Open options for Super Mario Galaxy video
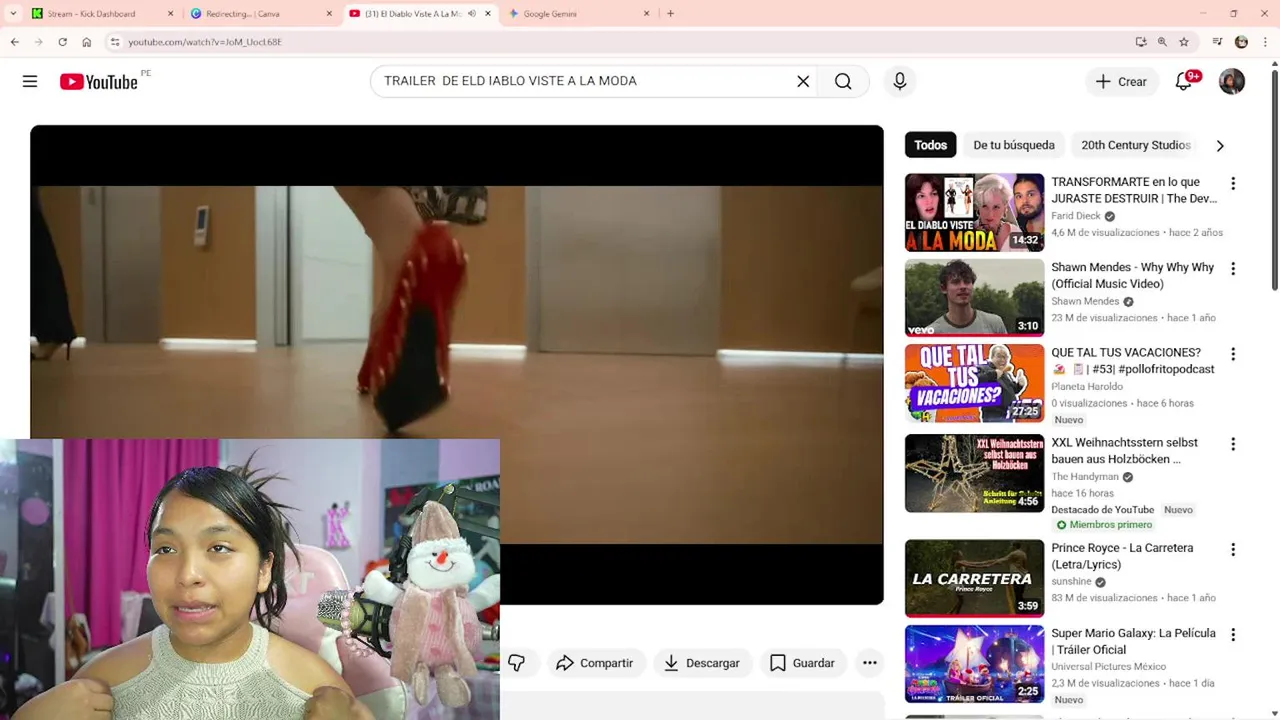The width and height of the screenshot is (1280, 720). click(1233, 635)
